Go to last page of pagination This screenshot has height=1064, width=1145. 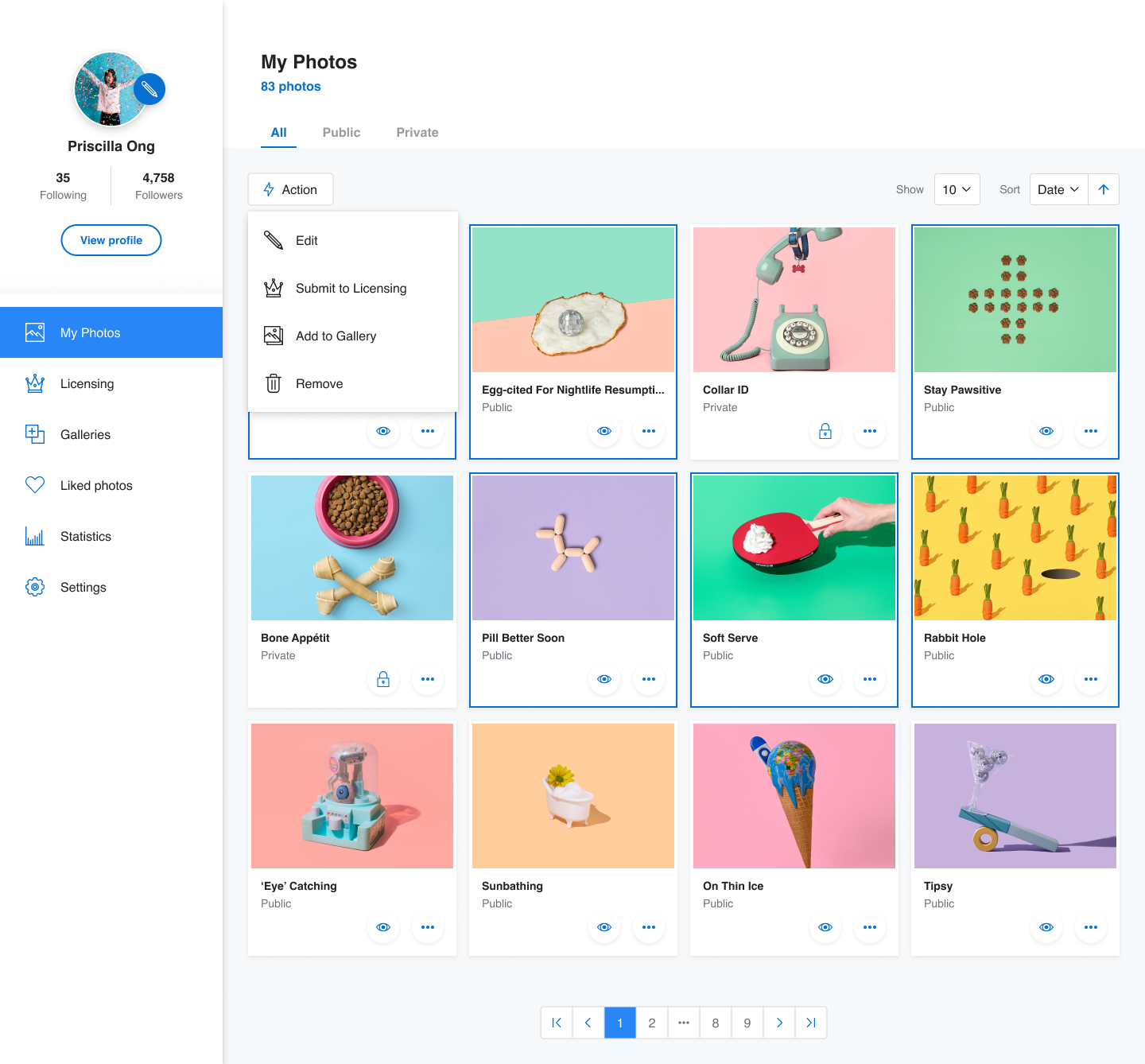click(811, 1023)
